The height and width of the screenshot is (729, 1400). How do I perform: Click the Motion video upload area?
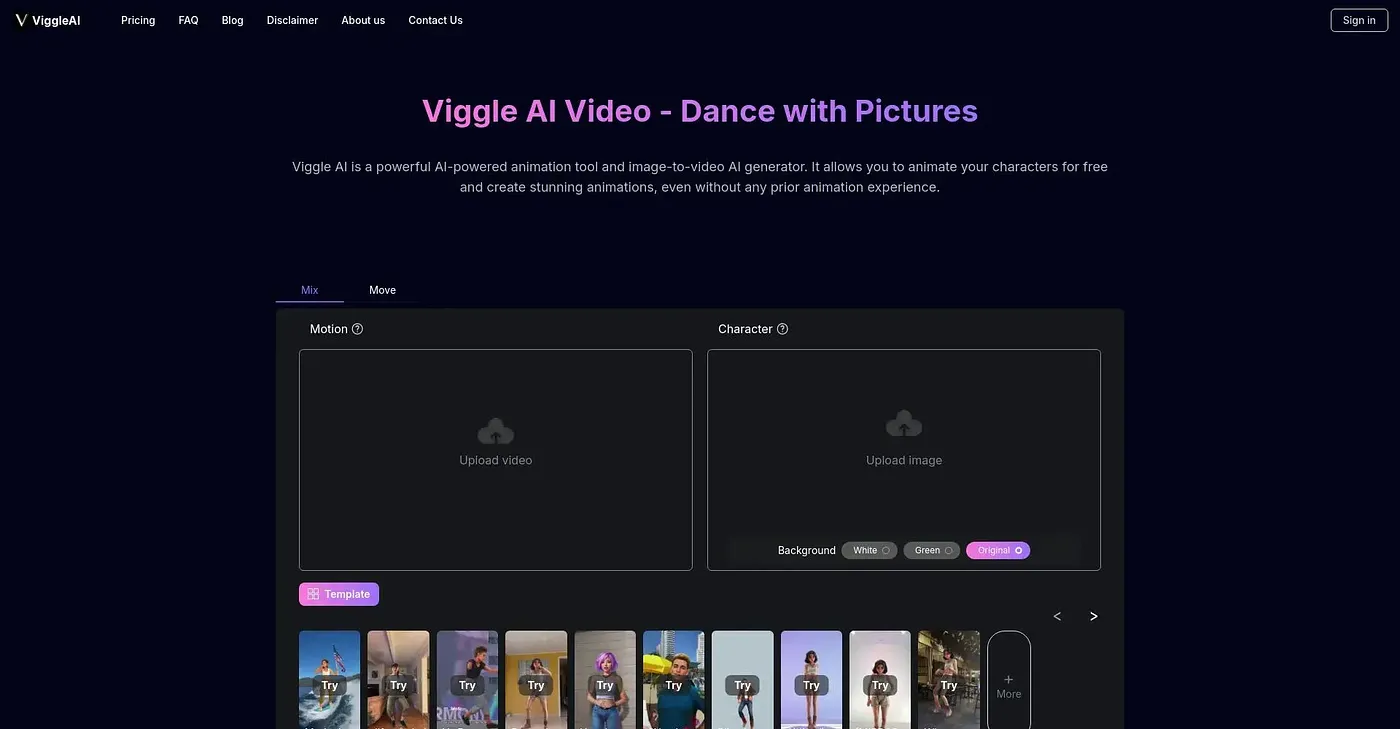pyautogui.click(x=496, y=460)
